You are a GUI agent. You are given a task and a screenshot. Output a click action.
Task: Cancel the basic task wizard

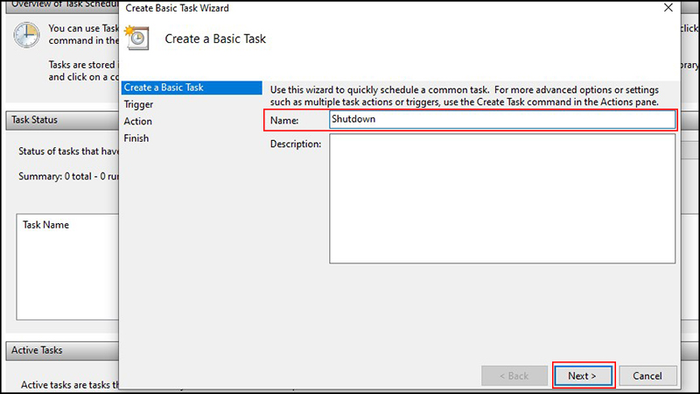pos(647,376)
